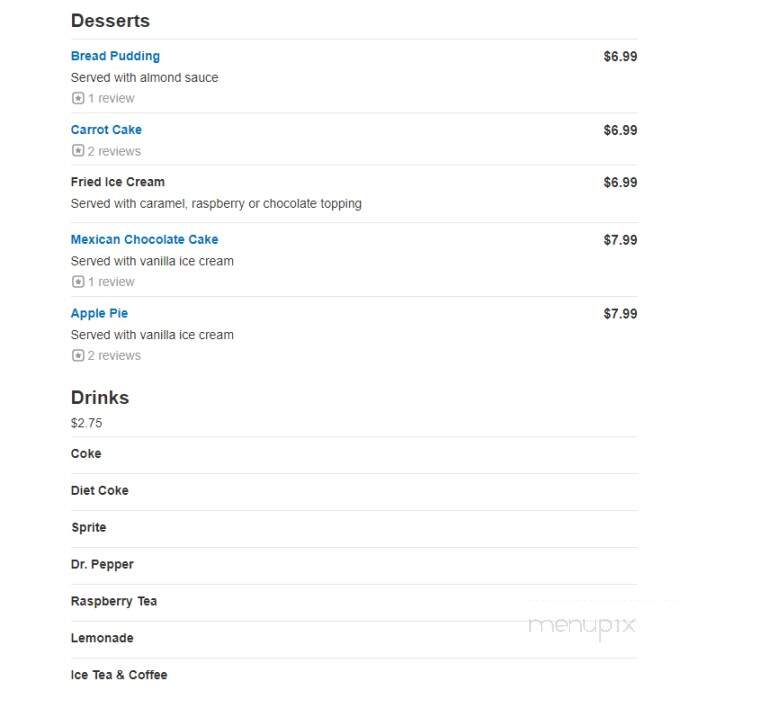Click the Apple Pie $7.99 price
Screen dimensions: 761x708
point(620,313)
